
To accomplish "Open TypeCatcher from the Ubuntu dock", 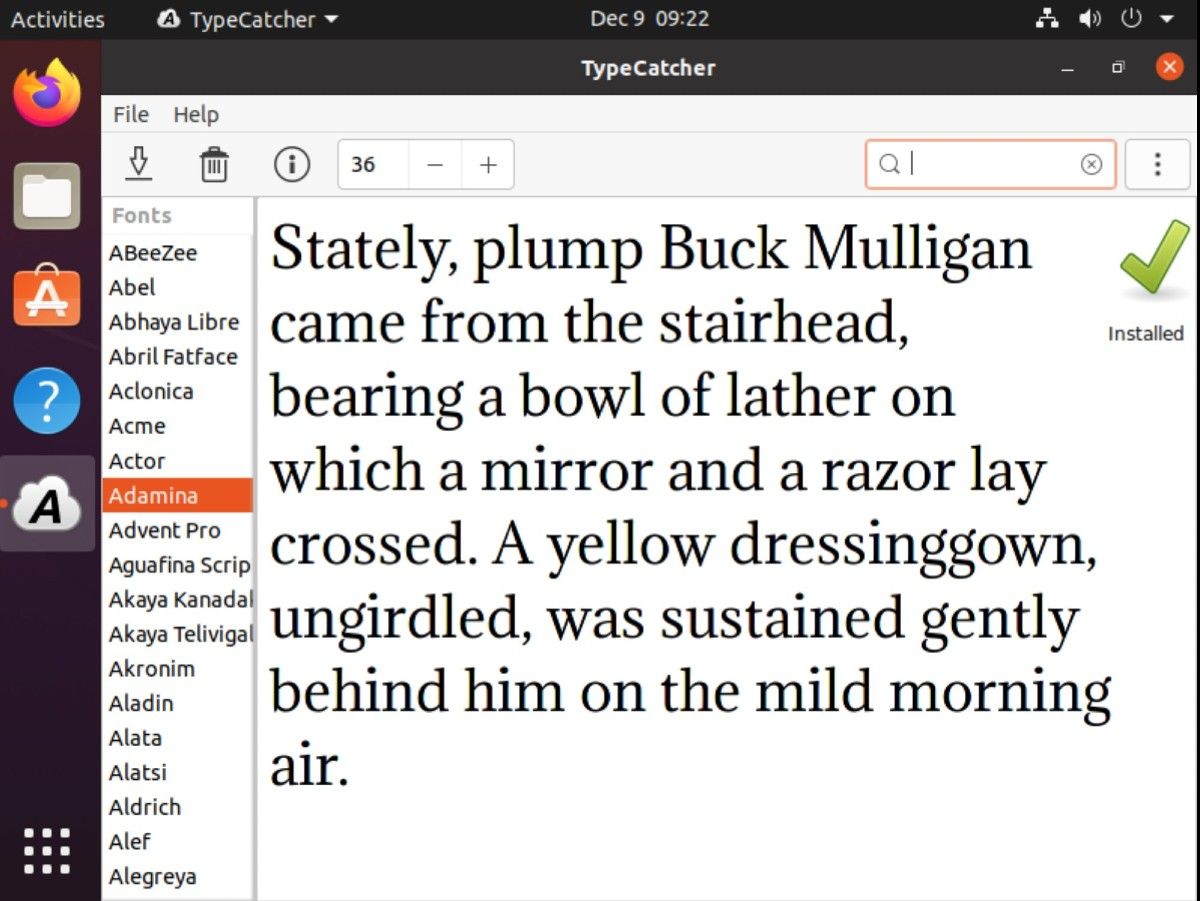I will [x=47, y=503].
